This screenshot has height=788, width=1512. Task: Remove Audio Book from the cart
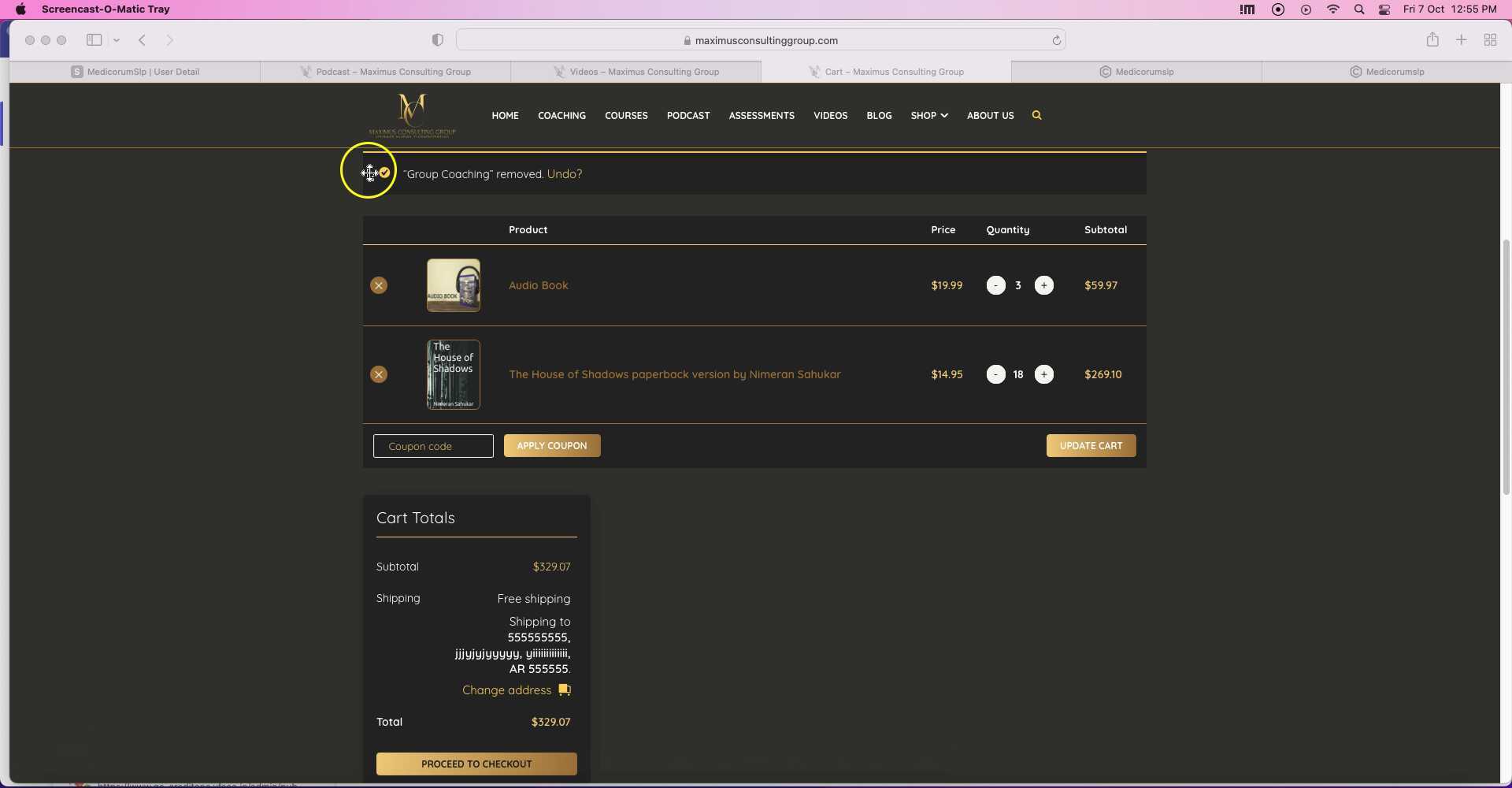click(x=379, y=285)
